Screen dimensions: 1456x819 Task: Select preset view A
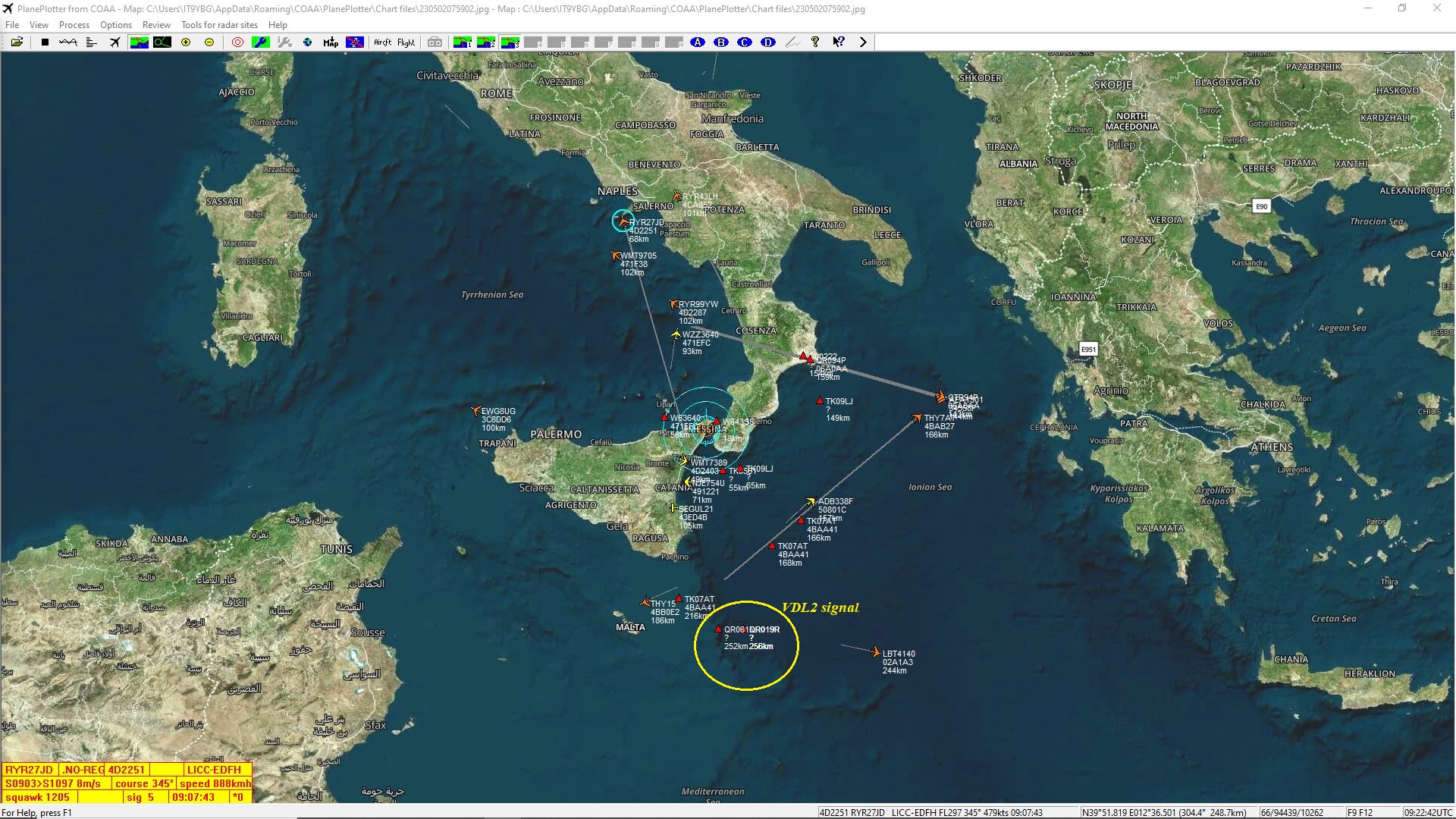[696, 42]
